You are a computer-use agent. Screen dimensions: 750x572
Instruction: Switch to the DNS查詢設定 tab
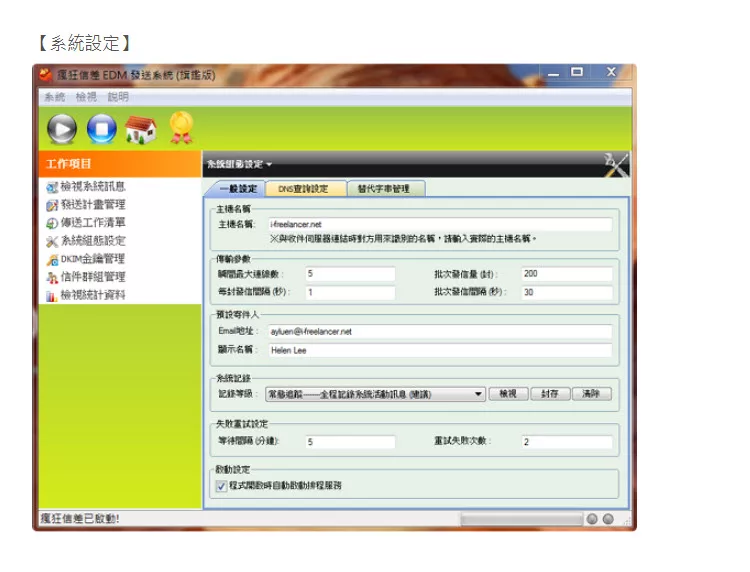303,189
